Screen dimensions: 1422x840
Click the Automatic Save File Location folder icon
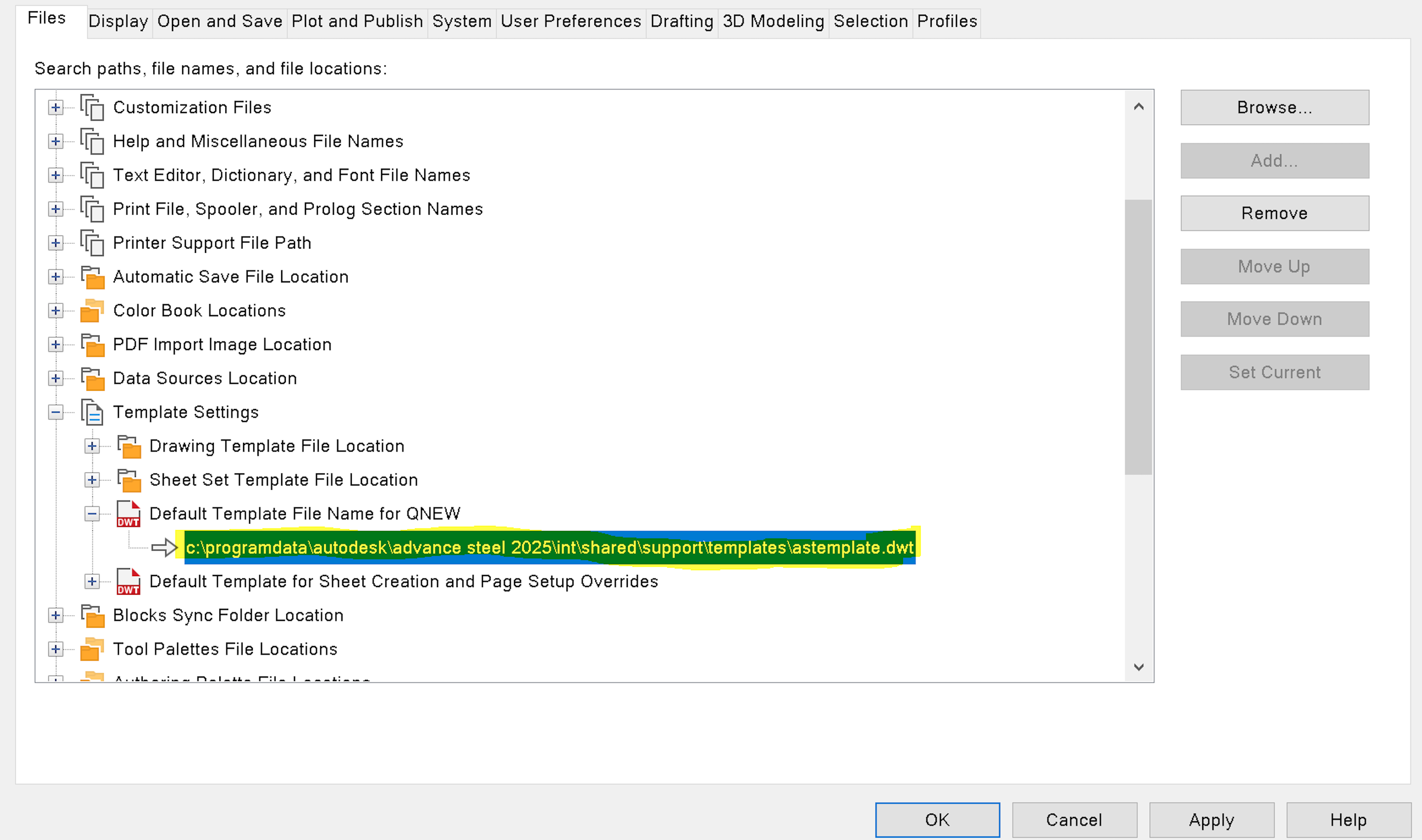pos(92,277)
